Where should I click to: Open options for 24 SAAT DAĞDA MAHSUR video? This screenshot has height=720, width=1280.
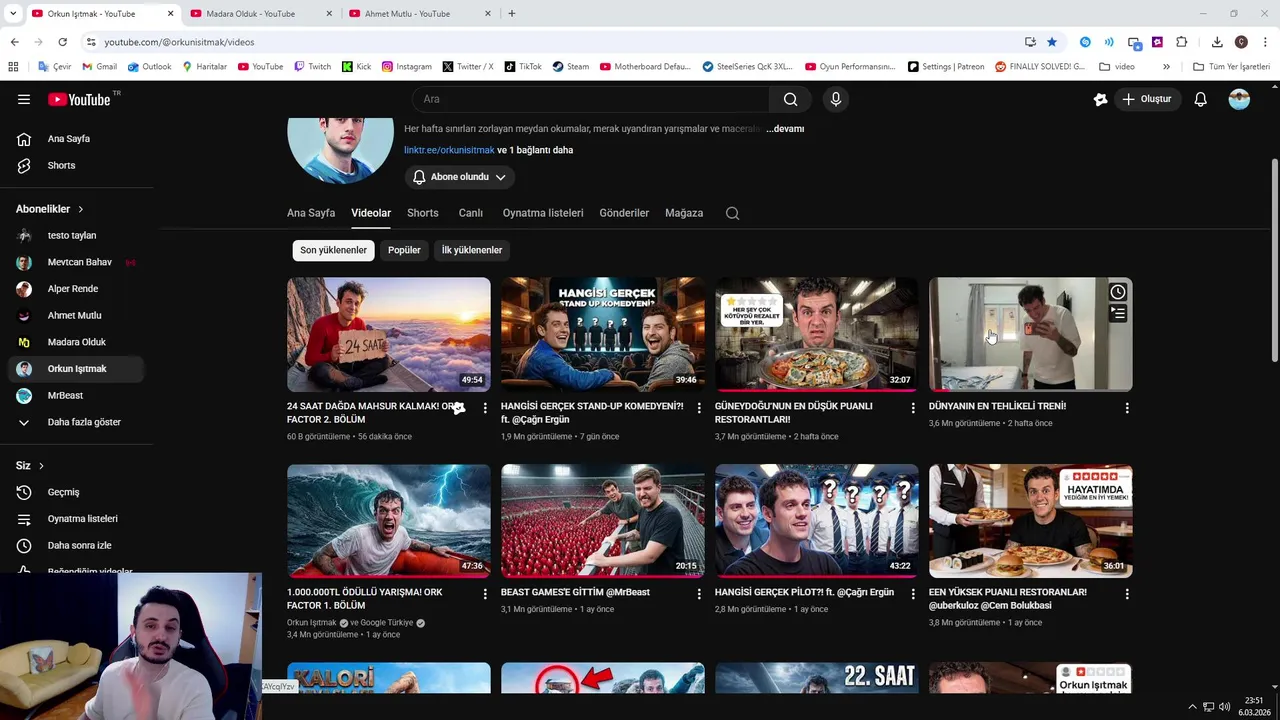tap(485, 408)
